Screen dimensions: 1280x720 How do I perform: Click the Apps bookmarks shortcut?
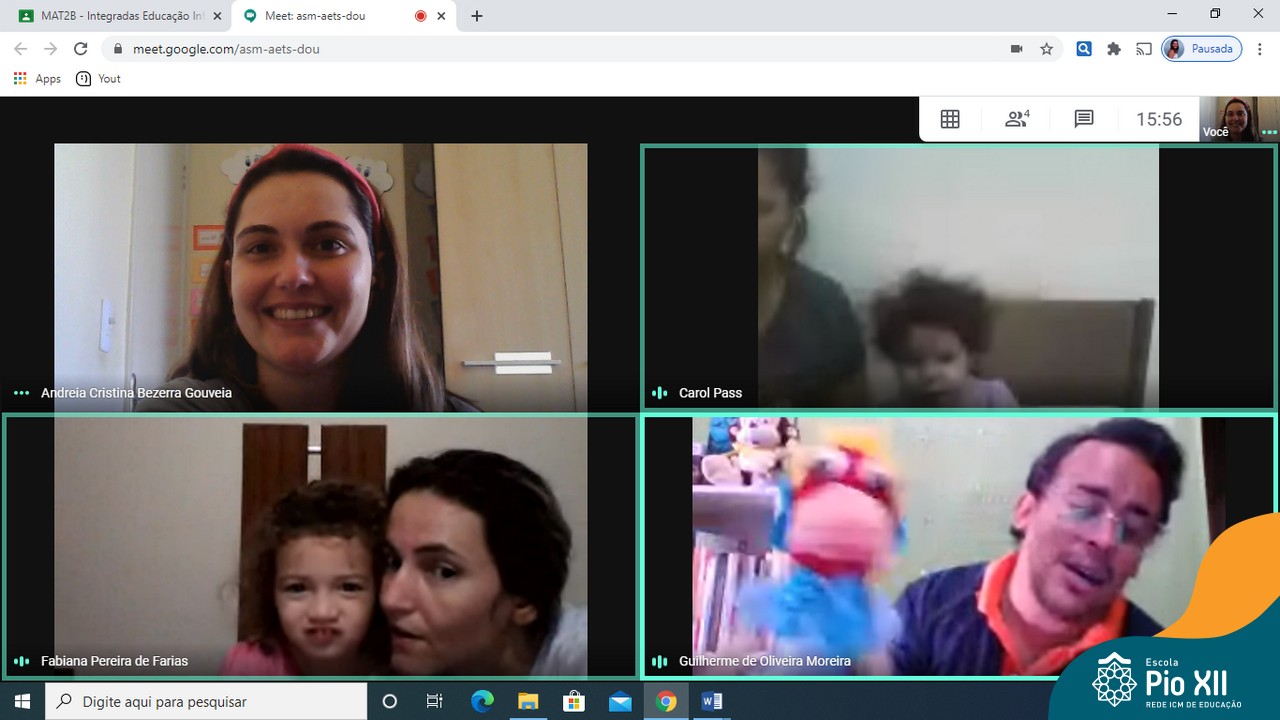[37, 79]
